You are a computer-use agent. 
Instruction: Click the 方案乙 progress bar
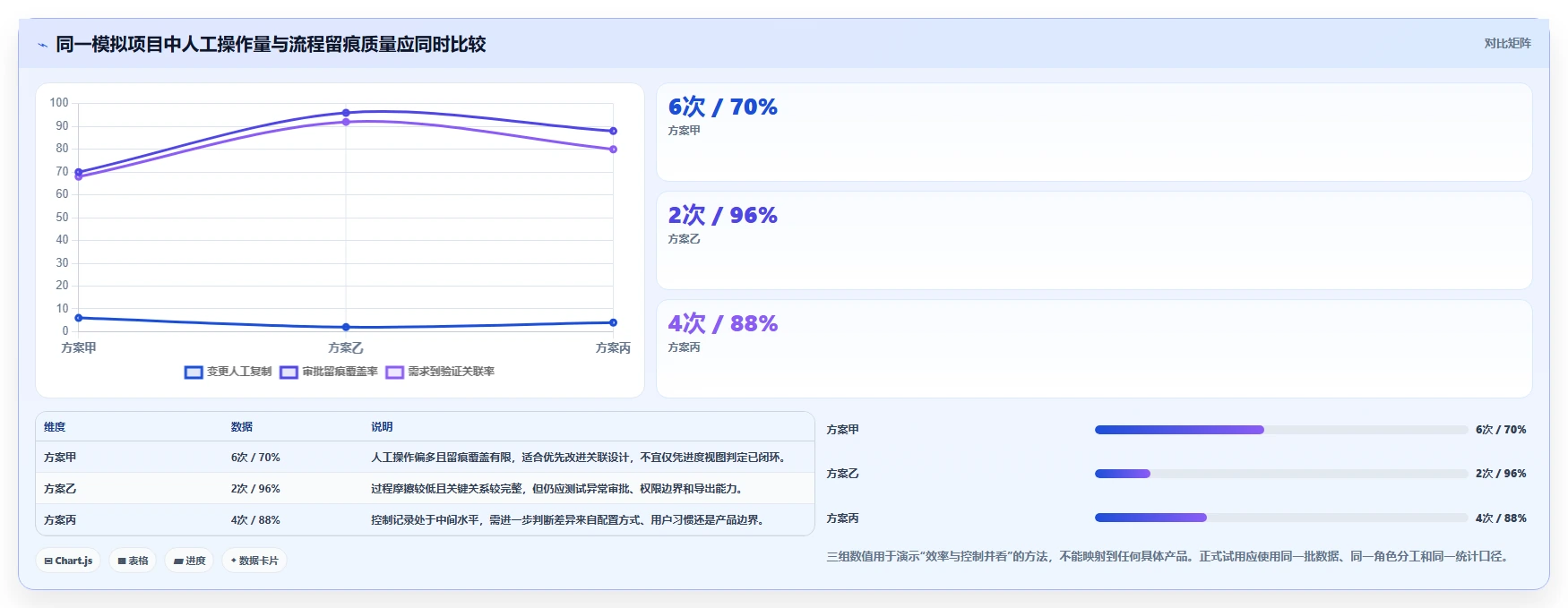1281,474
